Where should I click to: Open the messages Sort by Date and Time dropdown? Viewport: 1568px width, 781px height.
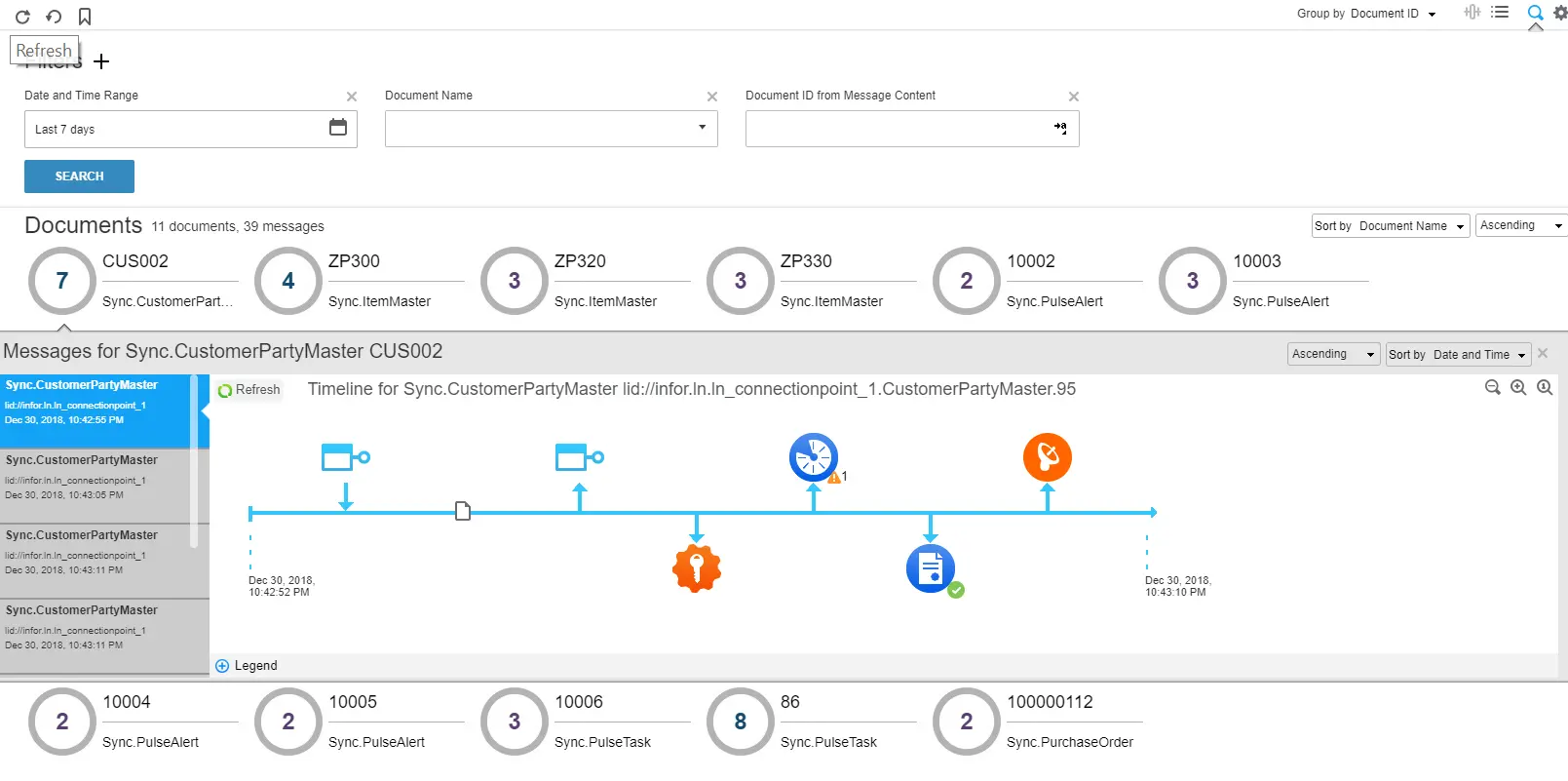point(1458,355)
